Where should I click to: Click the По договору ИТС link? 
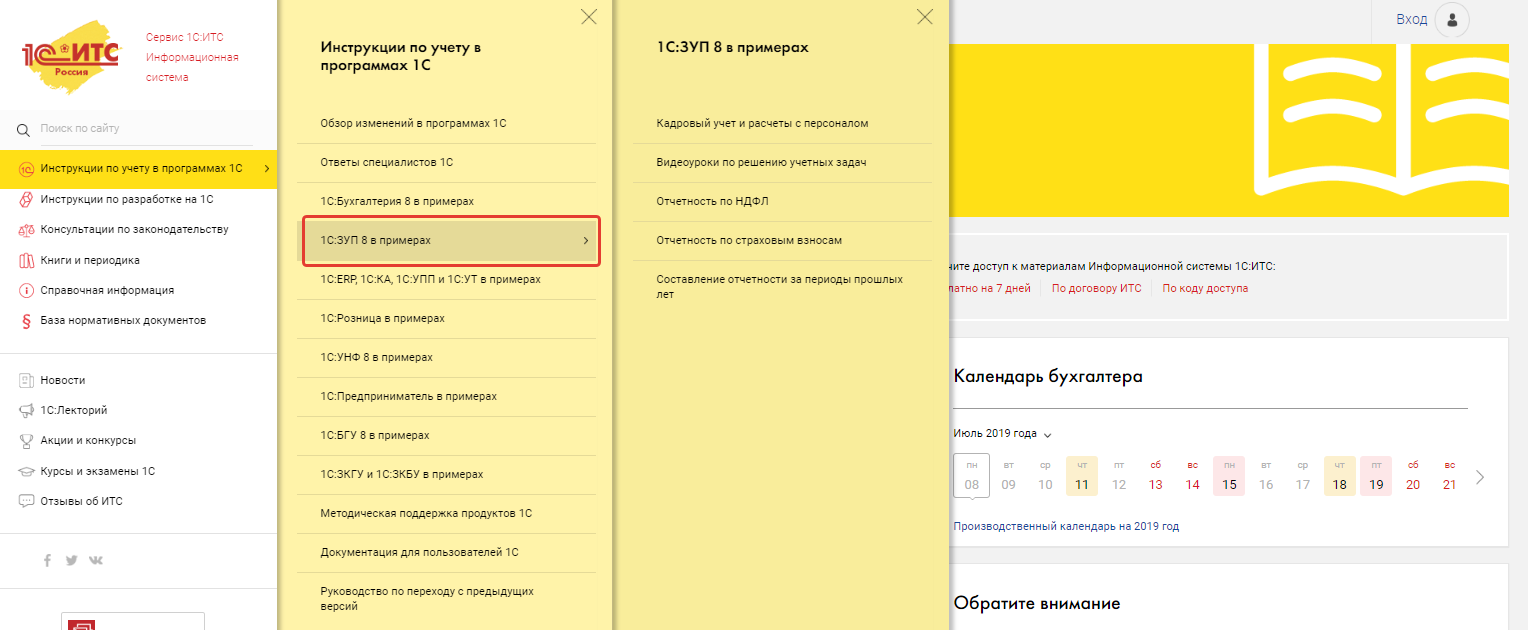[x=1096, y=288]
